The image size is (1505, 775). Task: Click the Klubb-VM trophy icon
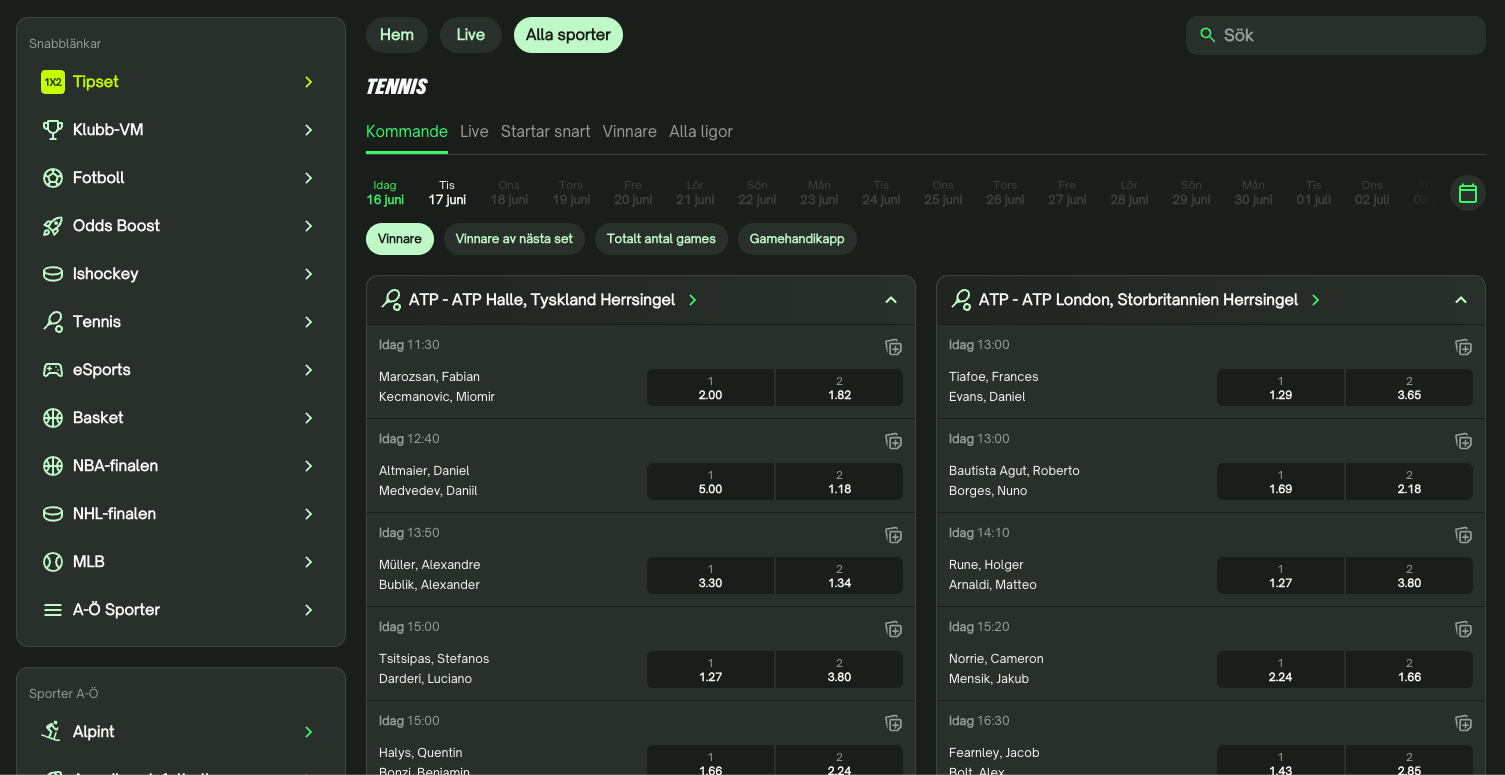pyautogui.click(x=53, y=130)
